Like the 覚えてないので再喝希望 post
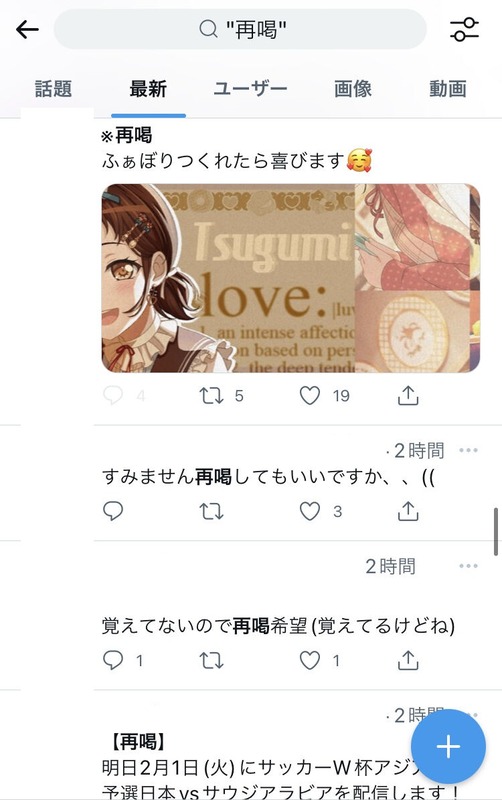The image size is (502, 800). point(310,660)
